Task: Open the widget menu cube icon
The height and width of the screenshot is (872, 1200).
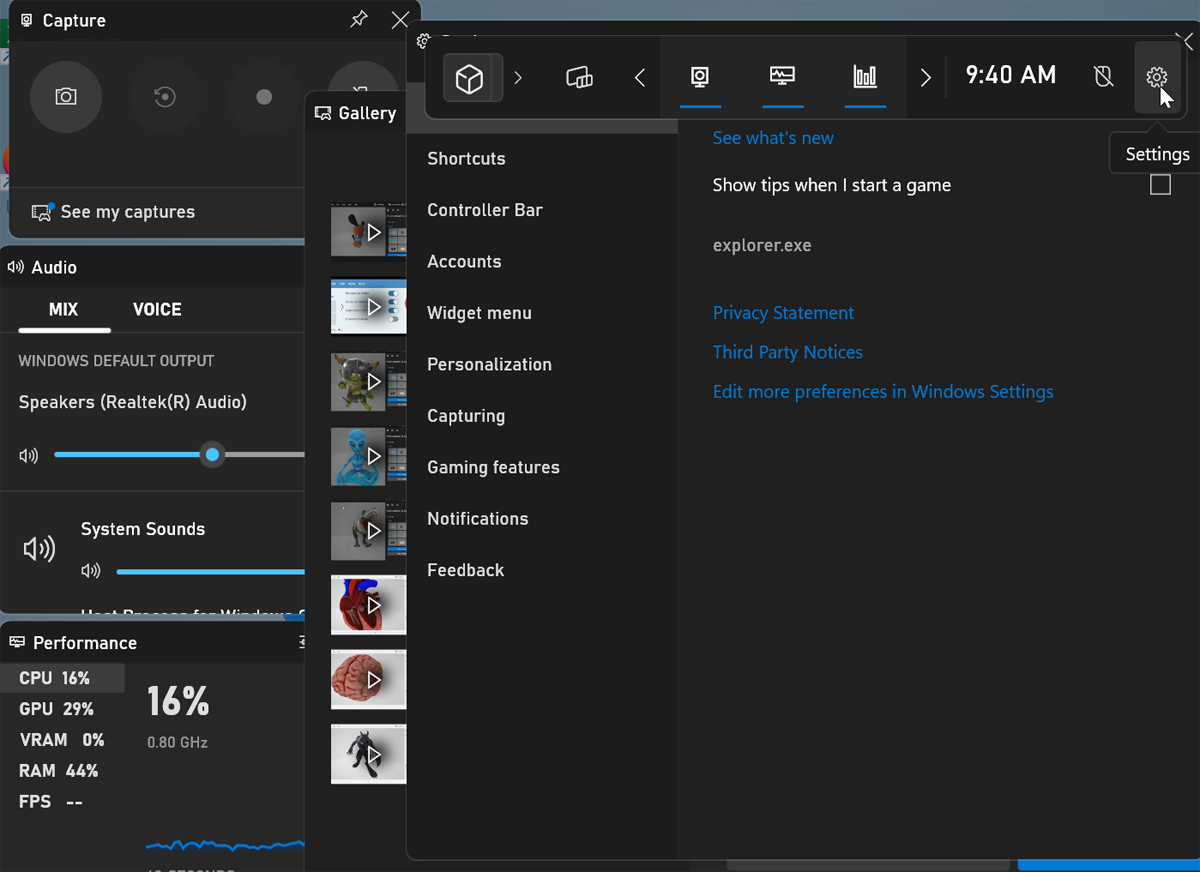Action: pyautogui.click(x=471, y=78)
